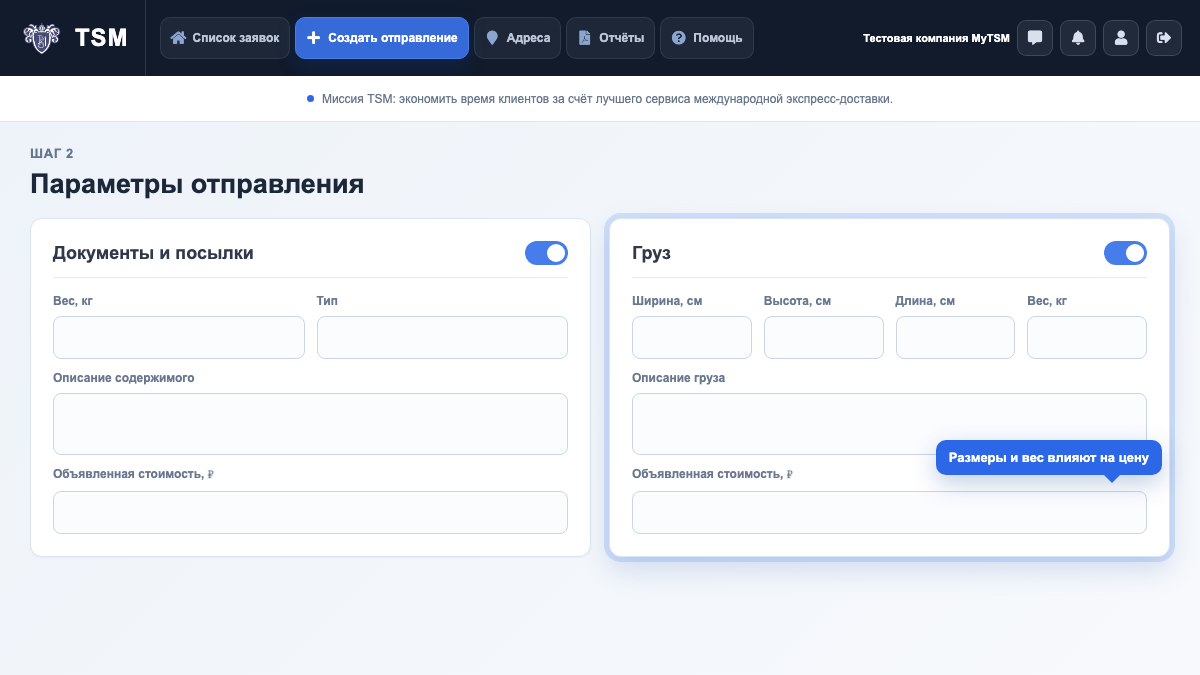Click the Описание груза text area
The height and width of the screenshot is (675, 1200).
889,424
